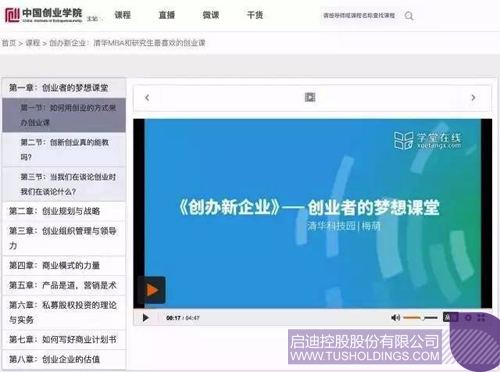500x372 pixels.
Task: Toggle fullscreen video mode
Action: [x=481, y=318]
